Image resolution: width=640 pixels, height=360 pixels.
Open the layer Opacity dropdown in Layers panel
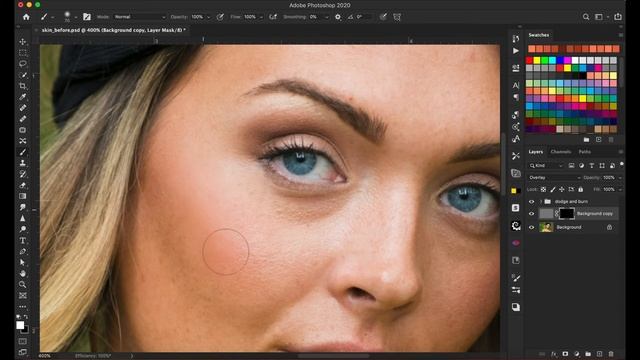pos(620,178)
